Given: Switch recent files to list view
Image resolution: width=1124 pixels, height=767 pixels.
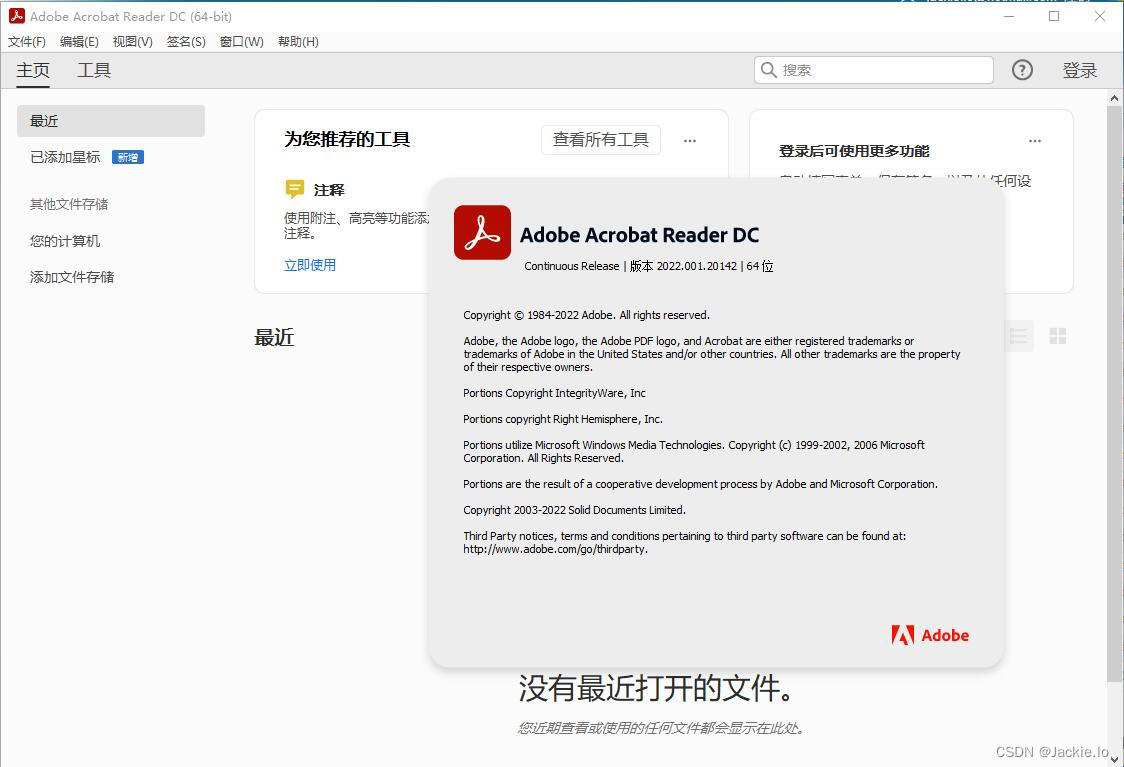Looking at the screenshot, I should coord(1018,335).
